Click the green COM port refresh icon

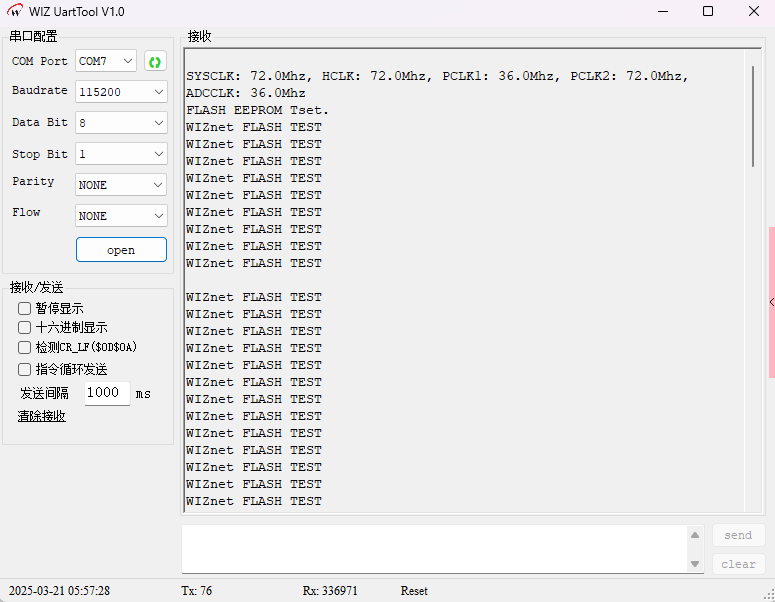pyautogui.click(x=155, y=62)
